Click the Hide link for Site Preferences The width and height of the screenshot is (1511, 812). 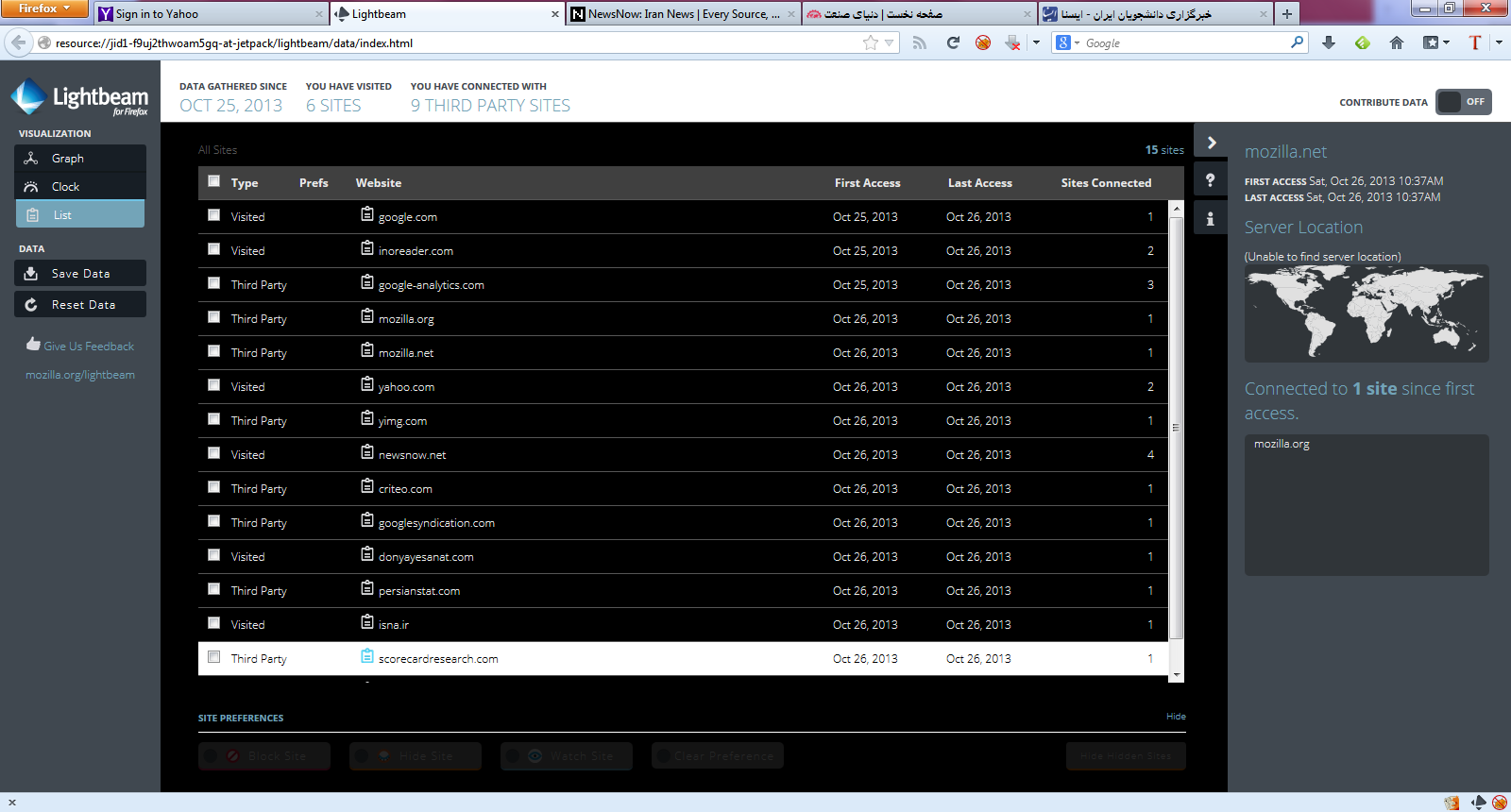pos(1176,717)
